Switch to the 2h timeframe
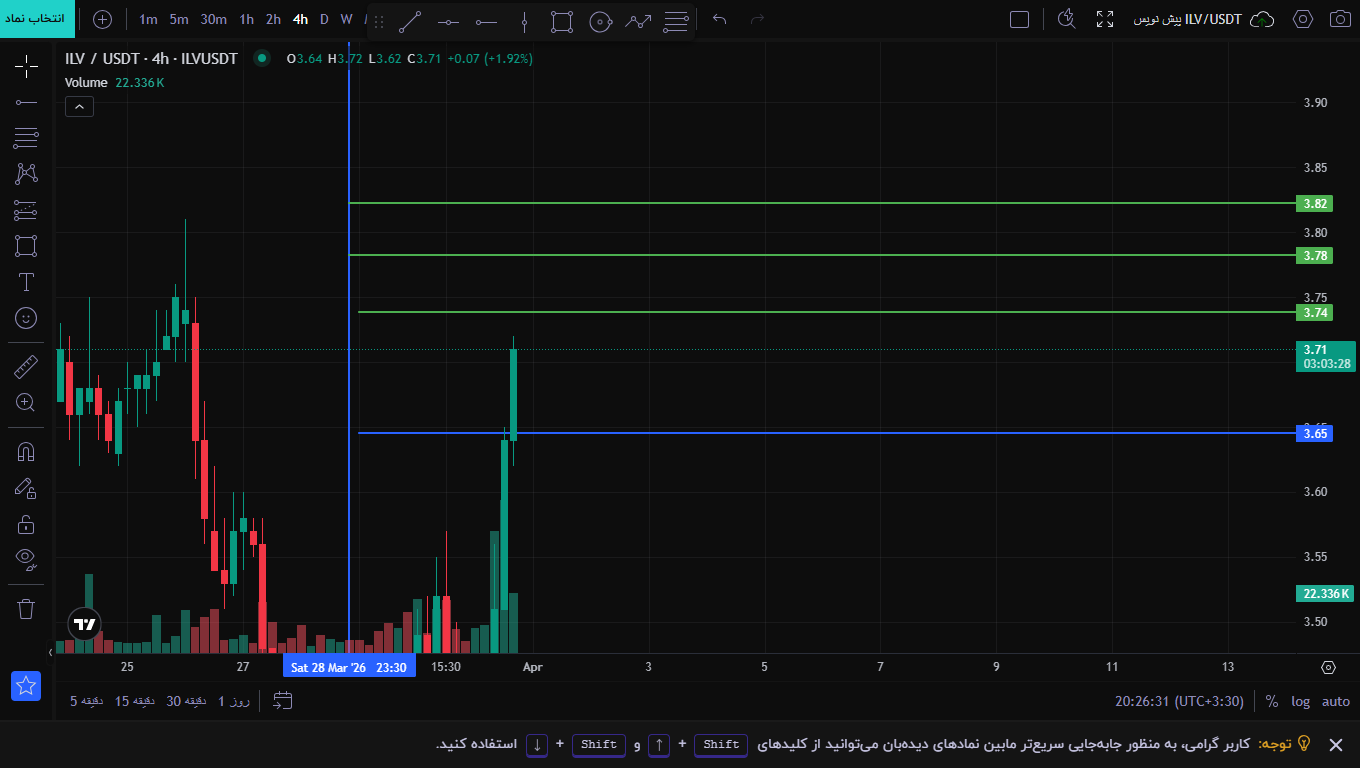The height and width of the screenshot is (768, 1360). (x=273, y=19)
